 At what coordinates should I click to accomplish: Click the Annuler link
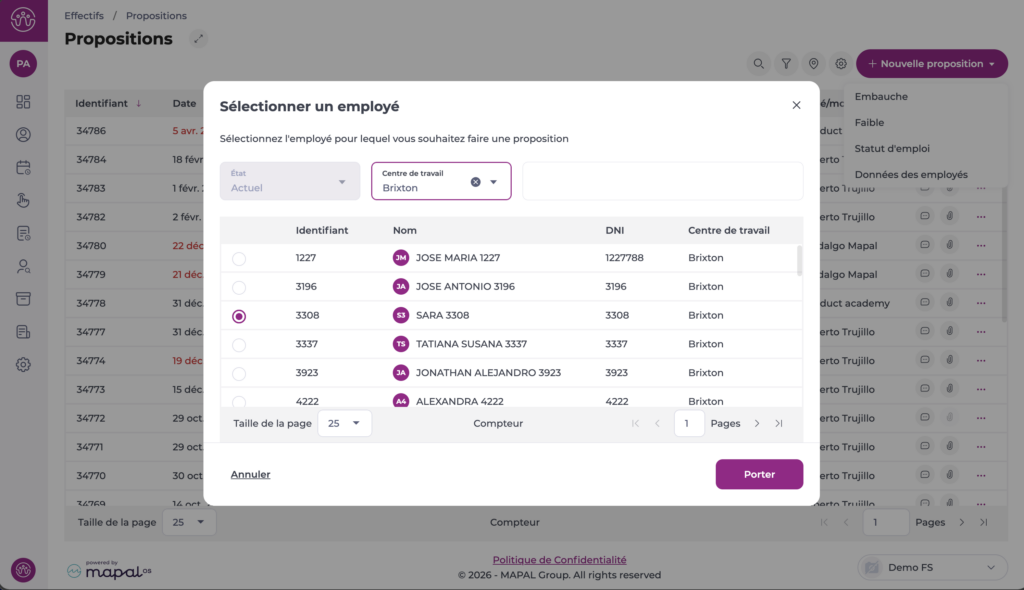coord(250,474)
